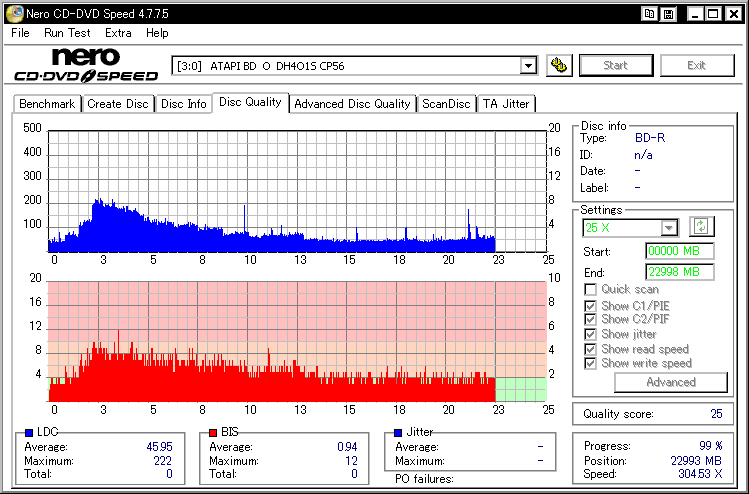Click the Exit button
The height and width of the screenshot is (494, 749).
696,65
